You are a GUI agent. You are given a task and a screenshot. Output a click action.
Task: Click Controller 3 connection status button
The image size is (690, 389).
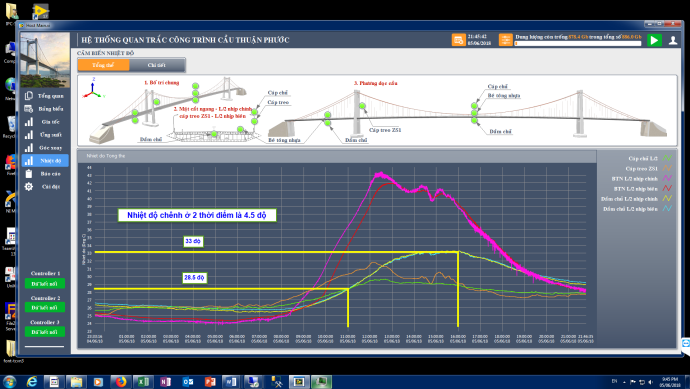(45, 332)
